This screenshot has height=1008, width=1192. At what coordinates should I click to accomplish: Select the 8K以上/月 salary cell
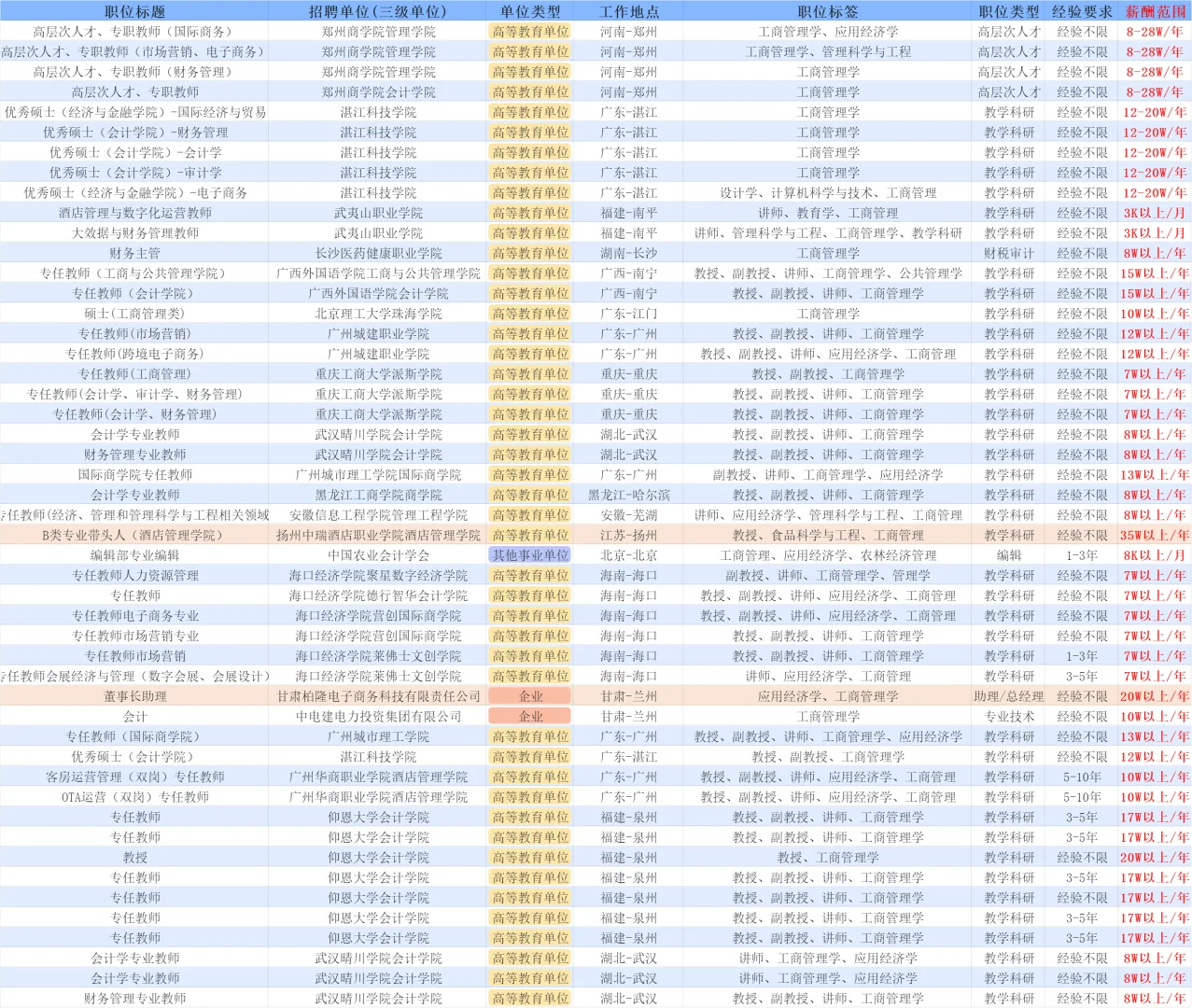click(1156, 555)
